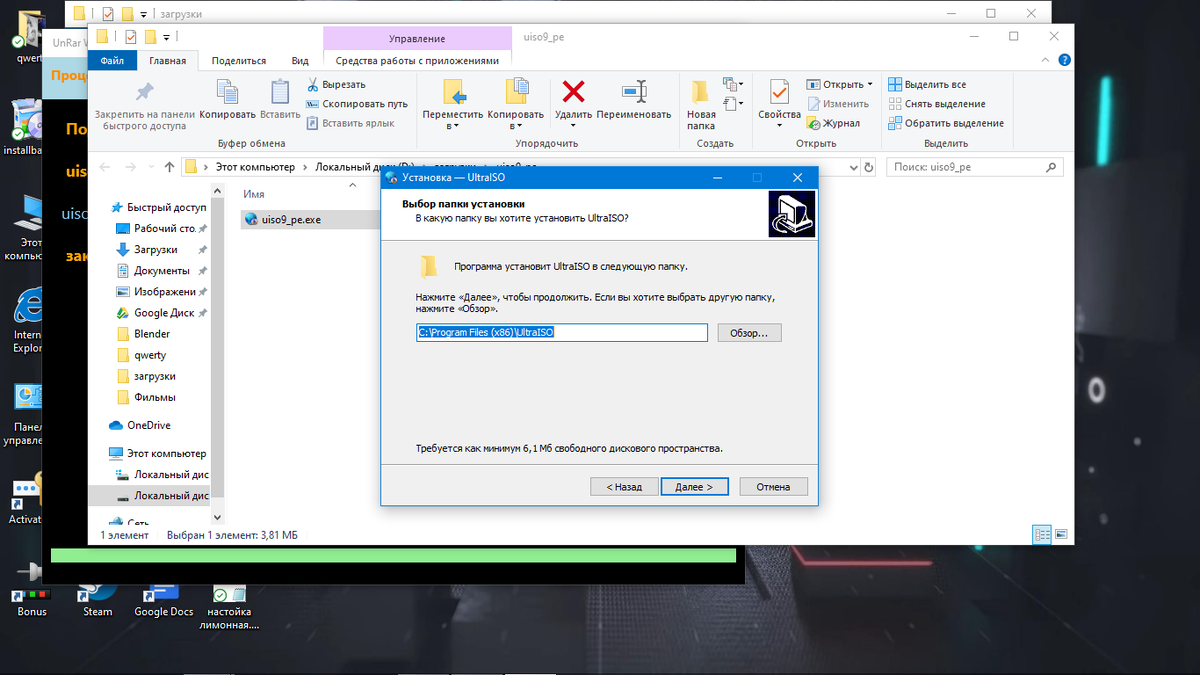Create a folder with Новая папка

[x=701, y=105]
